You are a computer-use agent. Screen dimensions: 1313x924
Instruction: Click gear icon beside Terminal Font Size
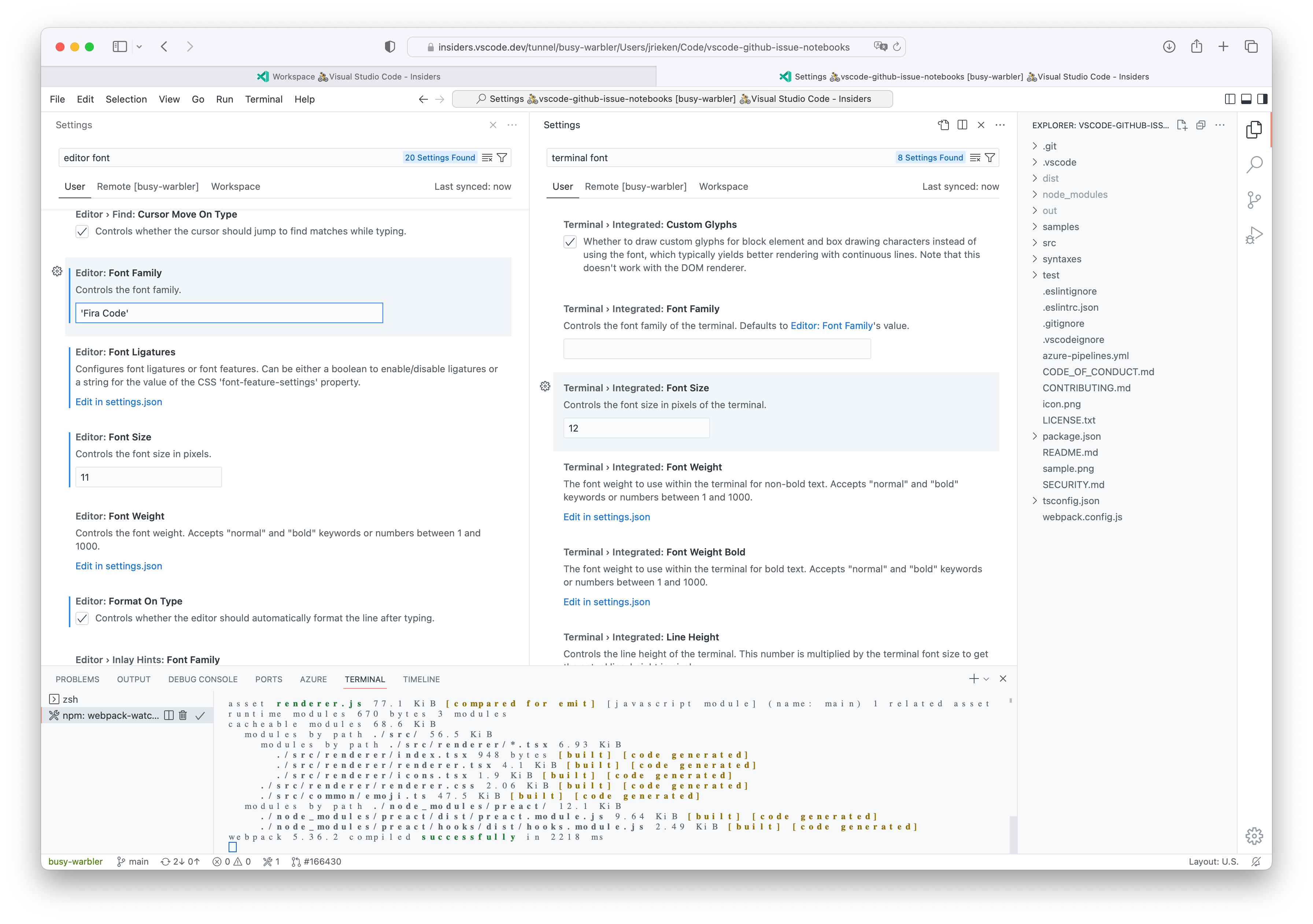click(x=545, y=387)
